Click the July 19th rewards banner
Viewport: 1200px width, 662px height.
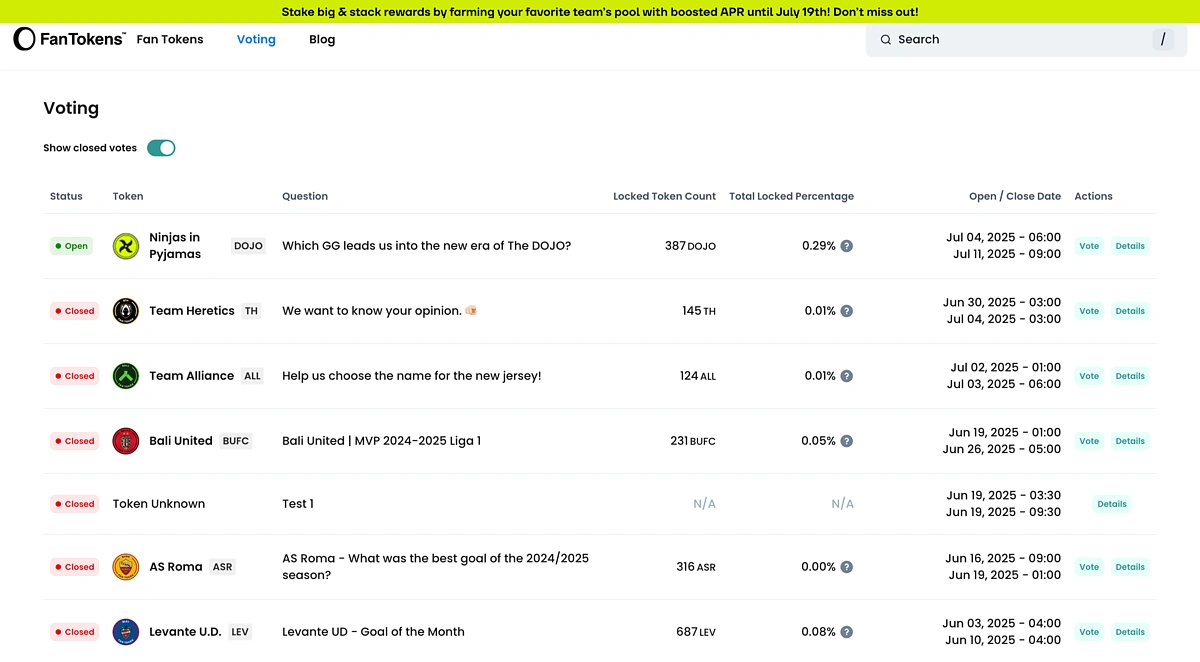click(600, 11)
